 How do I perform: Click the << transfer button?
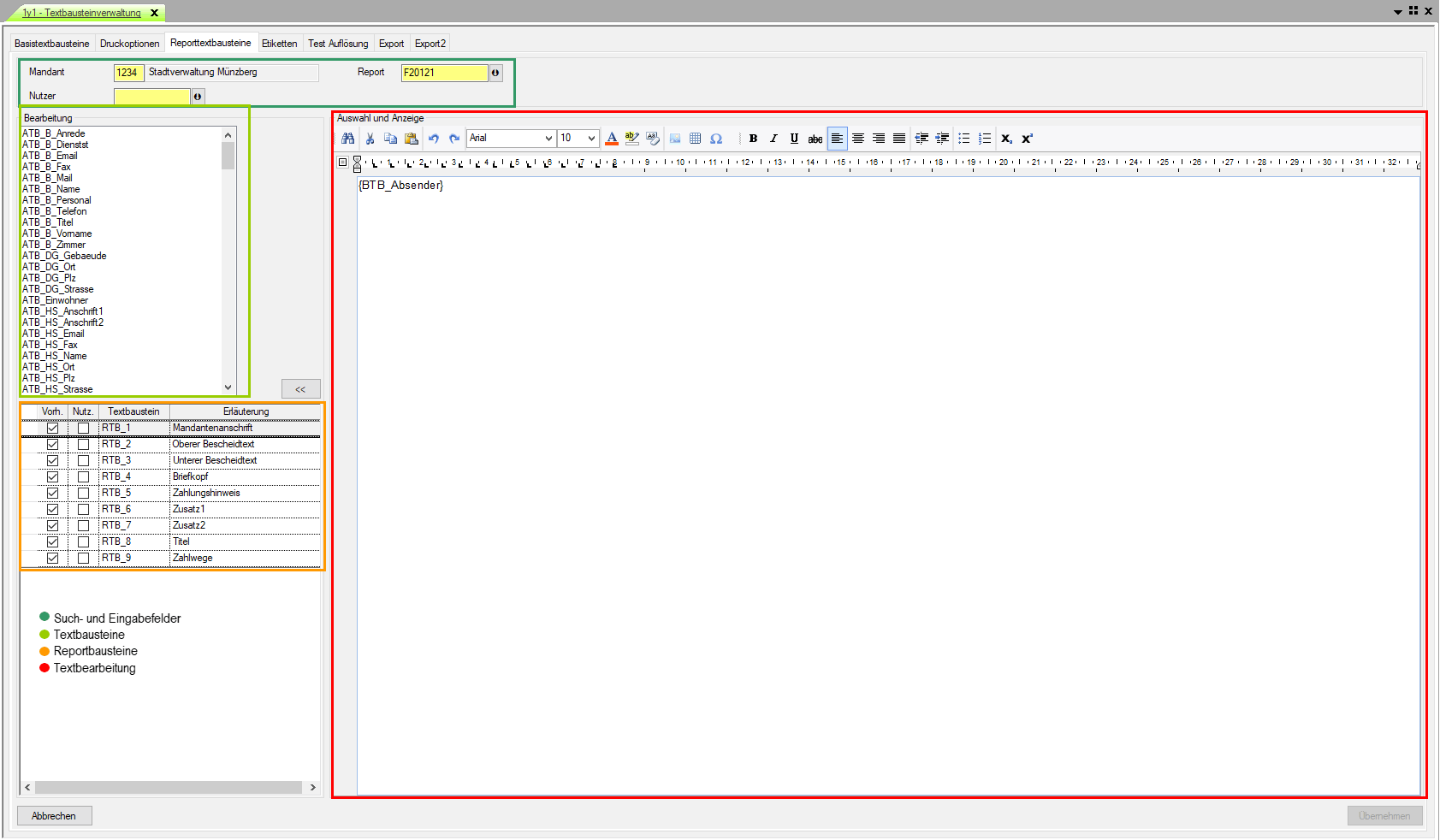tap(300, 389)
